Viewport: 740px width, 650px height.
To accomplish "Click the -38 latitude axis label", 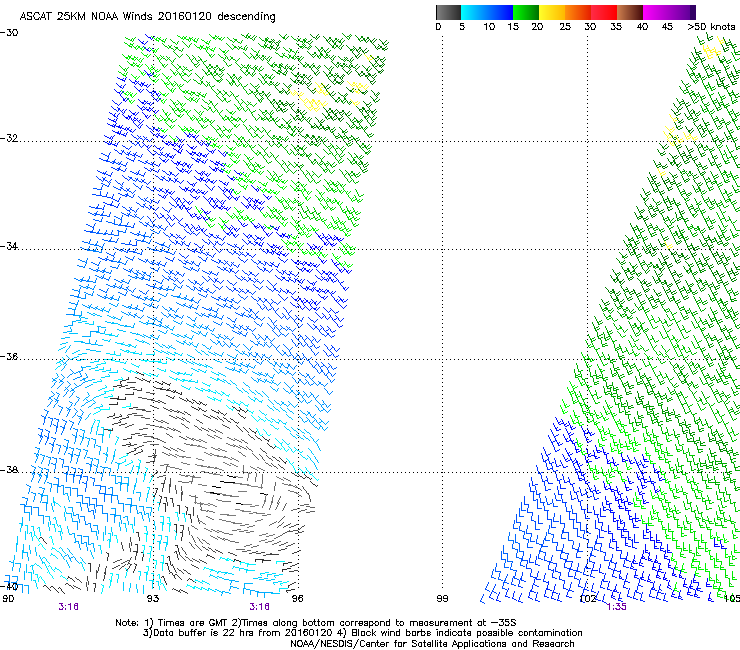I will [x=9, y=470].
